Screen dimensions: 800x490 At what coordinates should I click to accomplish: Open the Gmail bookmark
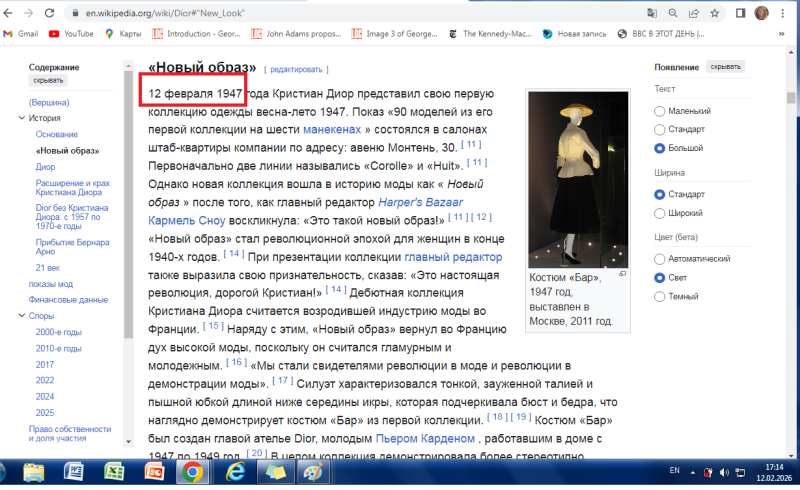(x=20, y=33)
